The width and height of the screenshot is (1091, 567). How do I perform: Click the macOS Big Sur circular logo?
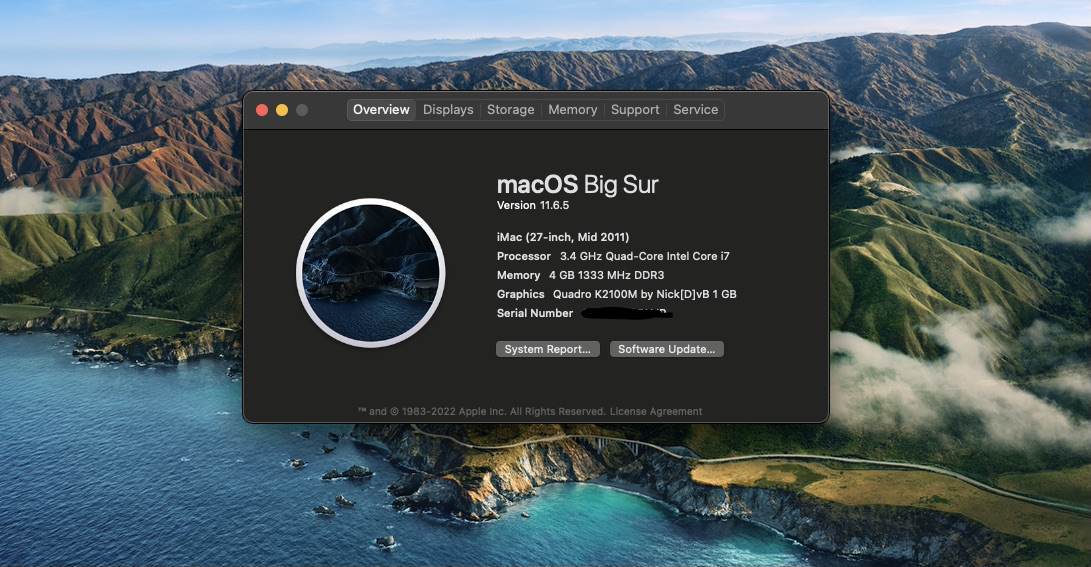point(371,273)
